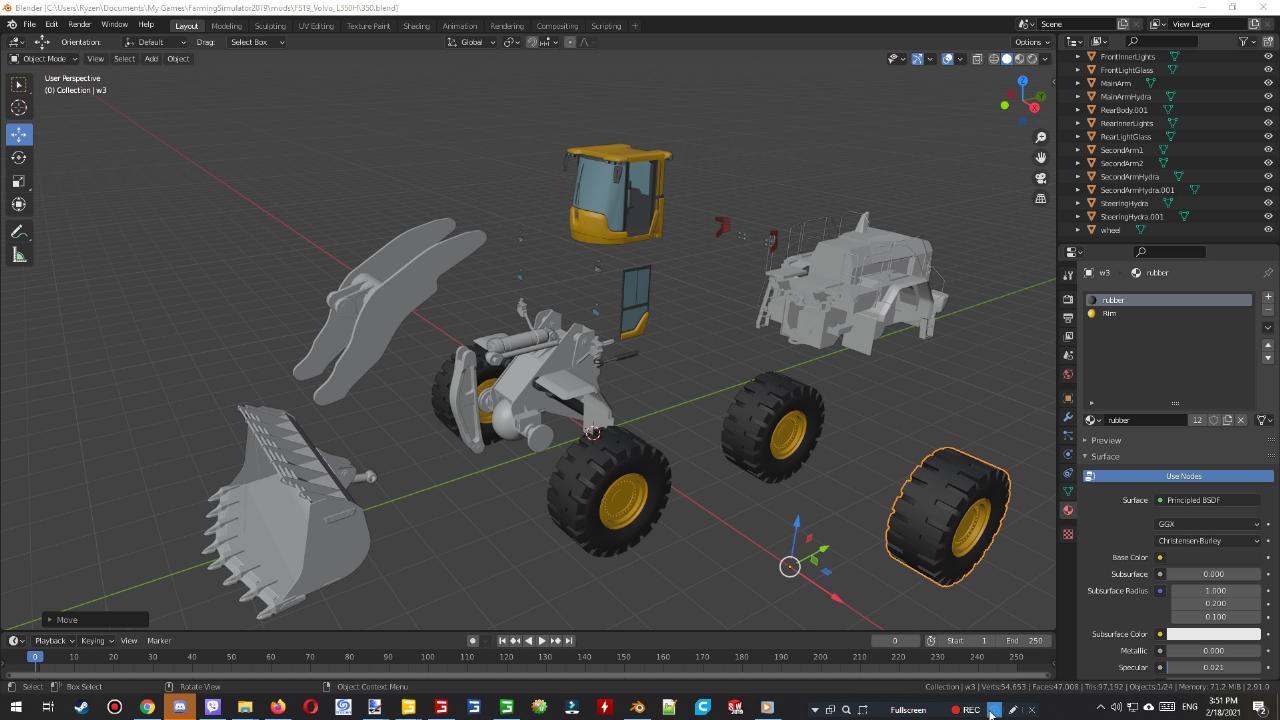Image resolution: width=1280 pixels, height=720 pixels.
Task: Switch to wireframe viewport shading
Action: 993,59
